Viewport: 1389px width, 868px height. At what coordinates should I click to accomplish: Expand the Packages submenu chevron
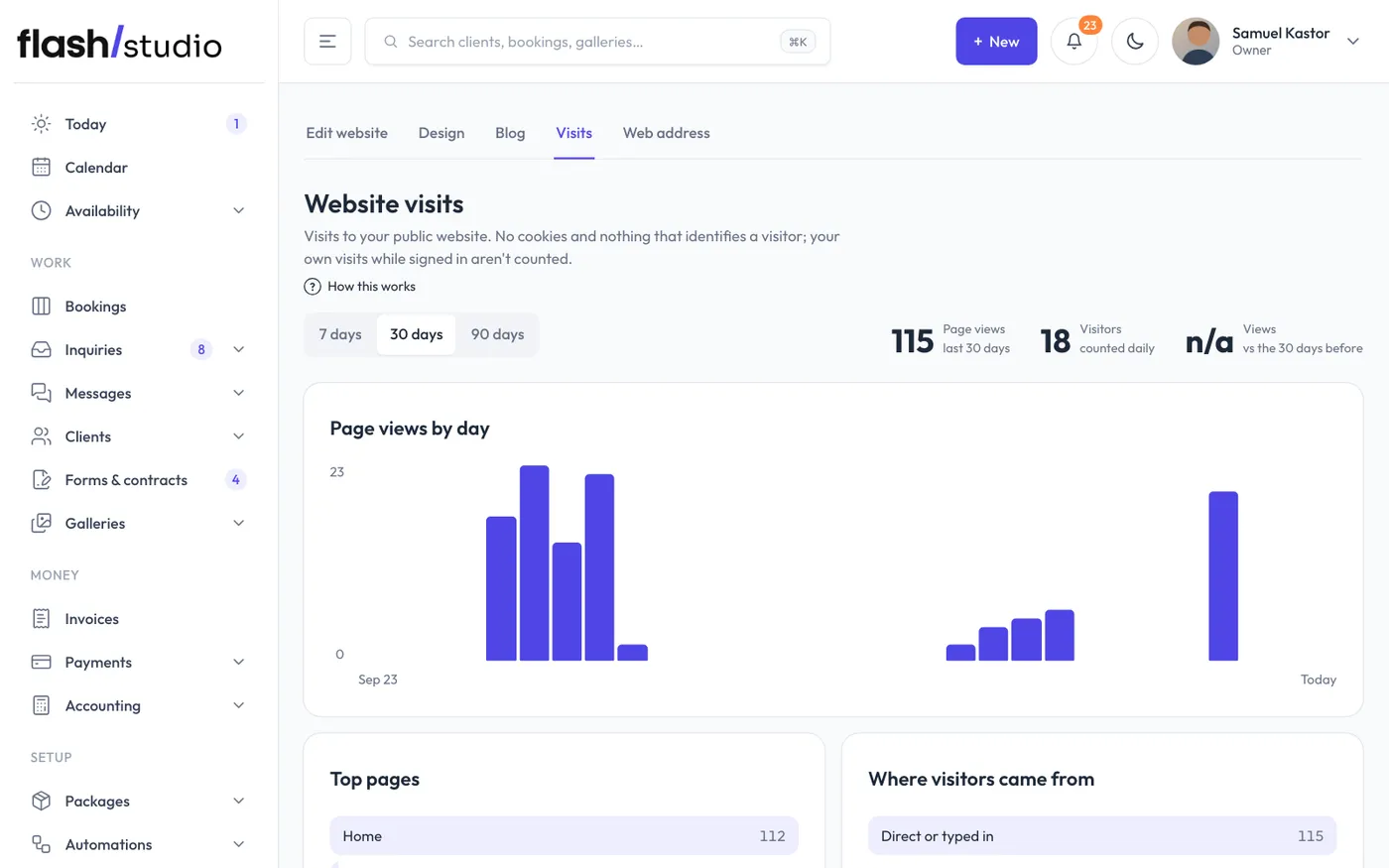click(x=238, y=801)
